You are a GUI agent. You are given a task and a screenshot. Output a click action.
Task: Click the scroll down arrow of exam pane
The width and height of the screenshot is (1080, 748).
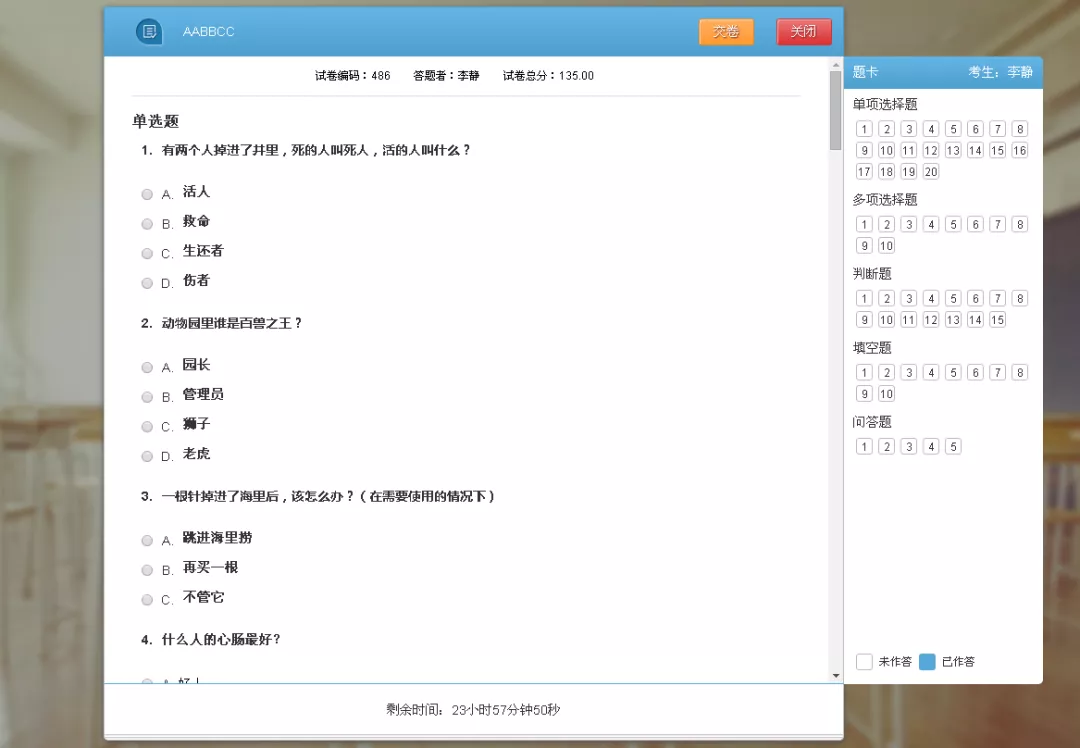coord(835,676)
